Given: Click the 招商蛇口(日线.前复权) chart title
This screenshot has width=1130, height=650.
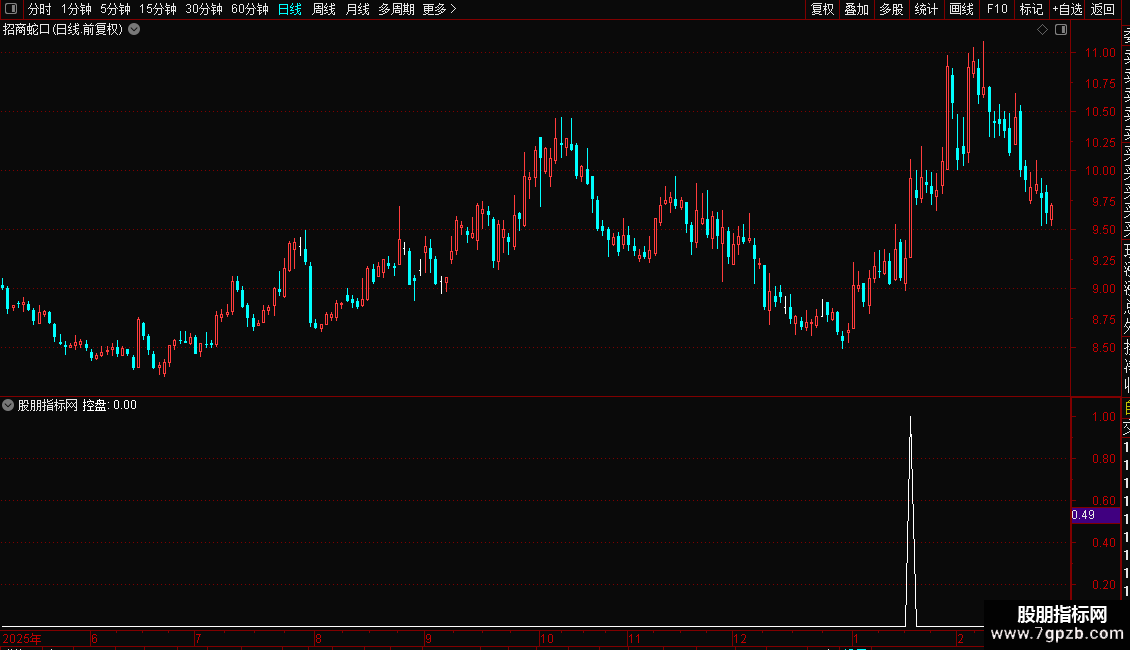Looking at the screenshot, I should coord(63,30).
